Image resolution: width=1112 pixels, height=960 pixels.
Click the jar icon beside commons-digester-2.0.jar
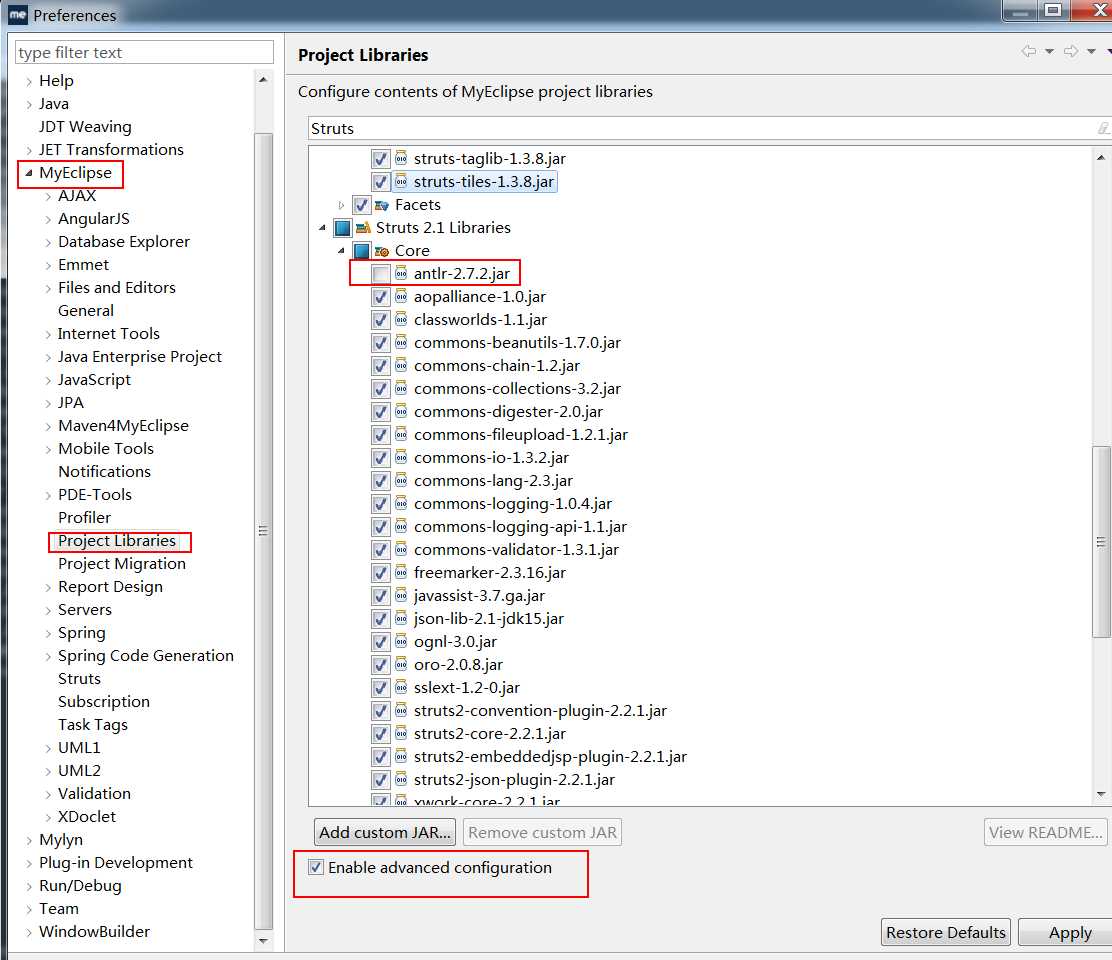(401, 411)
